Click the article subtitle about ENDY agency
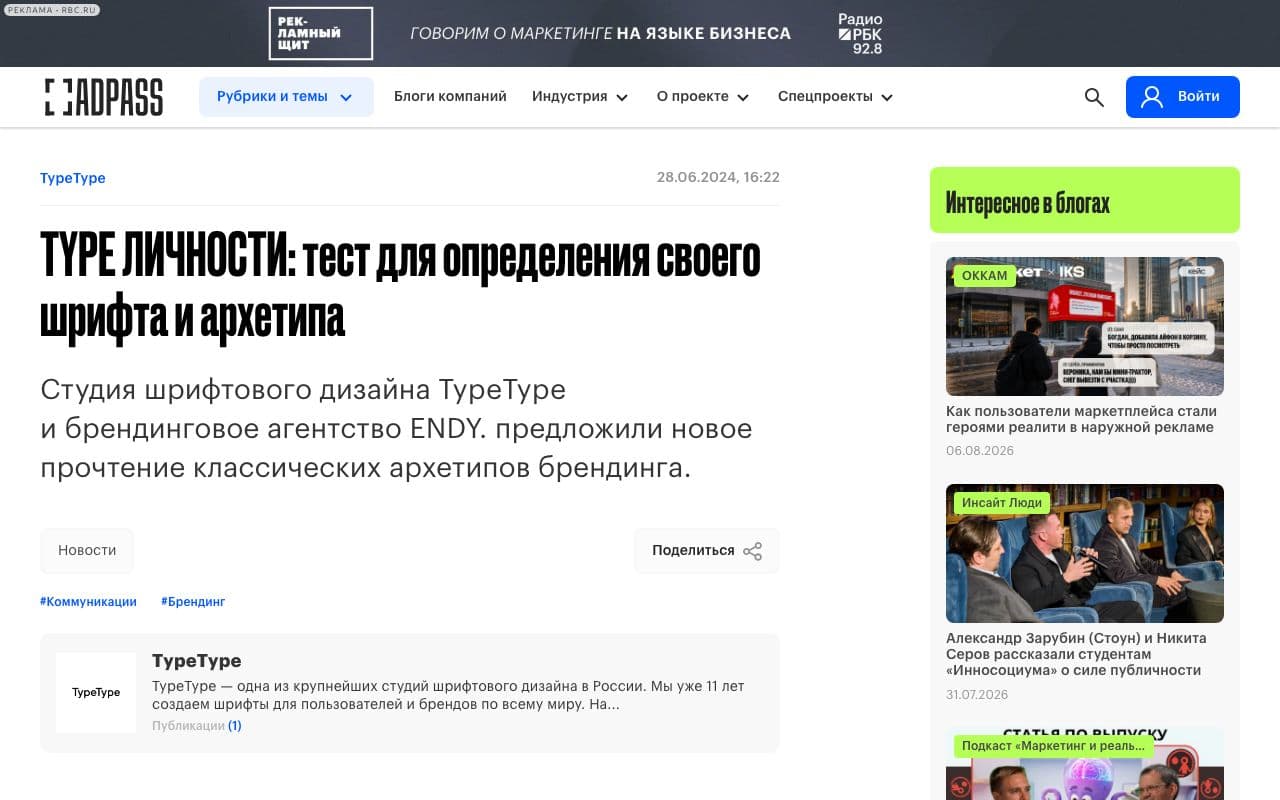Screen dimensions: 1280x800 point(396,428)
